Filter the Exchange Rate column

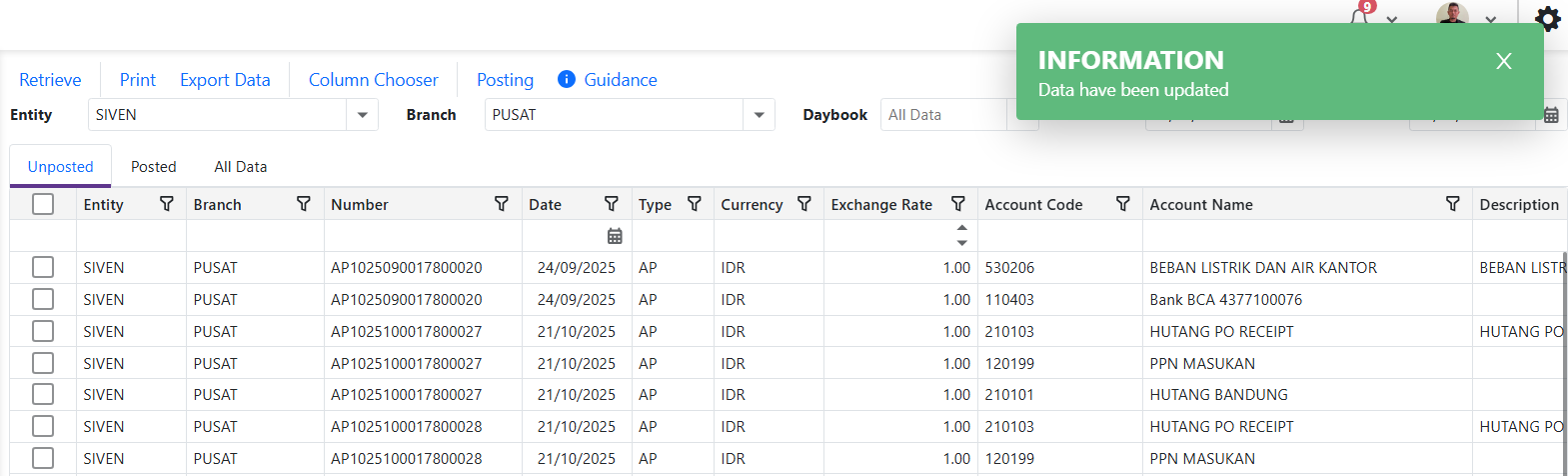click(958, 204)
